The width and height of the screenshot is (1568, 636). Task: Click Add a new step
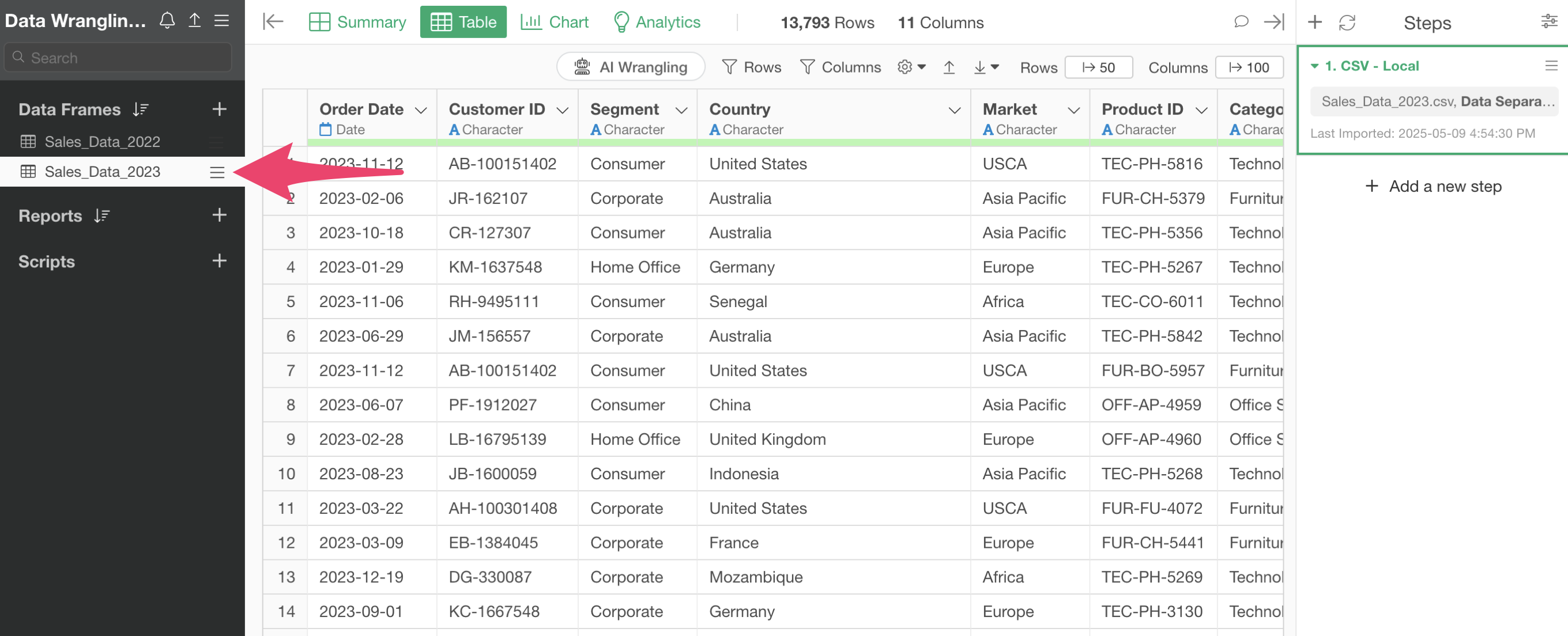(1433, 186)
